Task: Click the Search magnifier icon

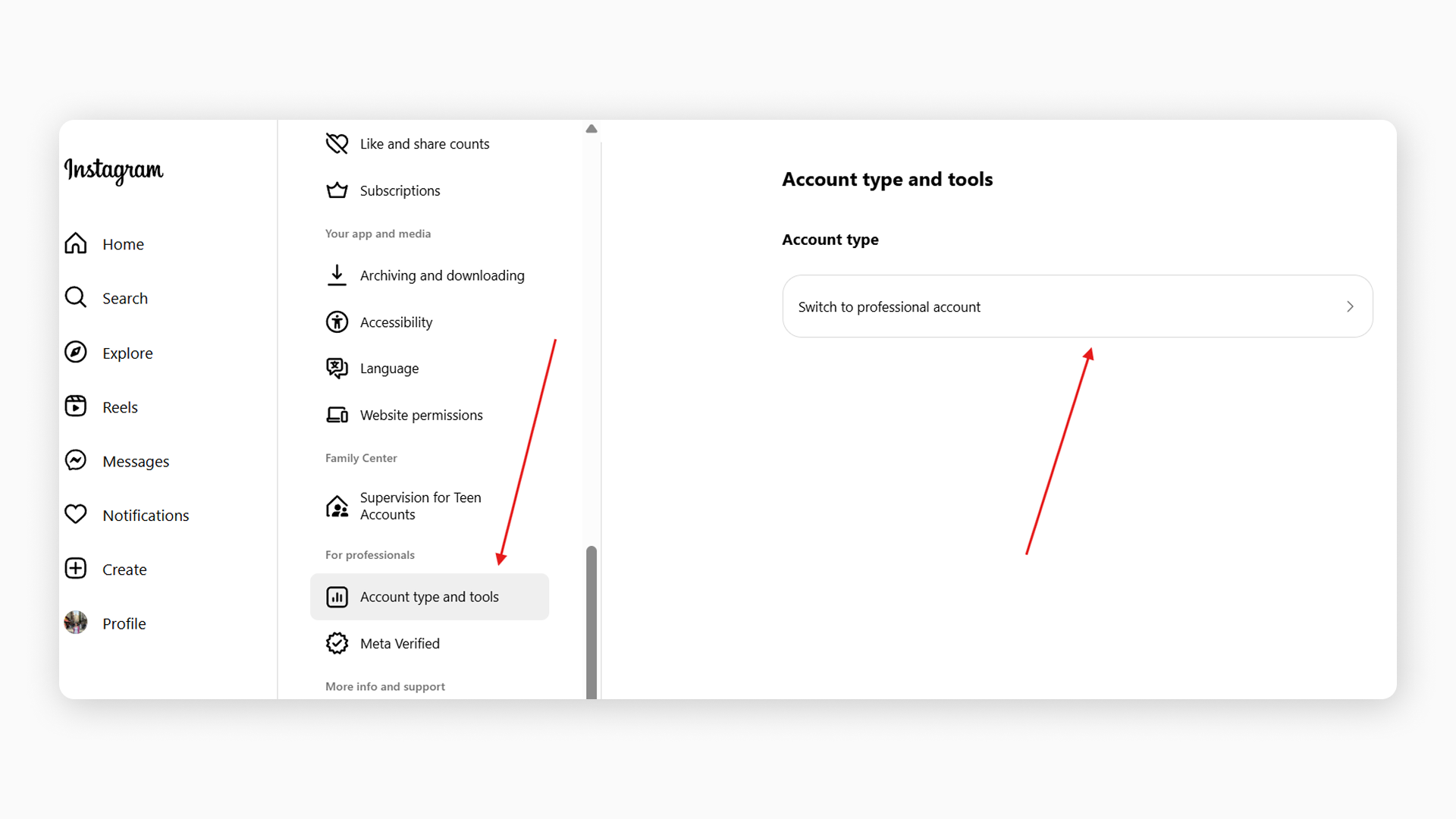Action: pyautogui.click(x=76, y=297)
